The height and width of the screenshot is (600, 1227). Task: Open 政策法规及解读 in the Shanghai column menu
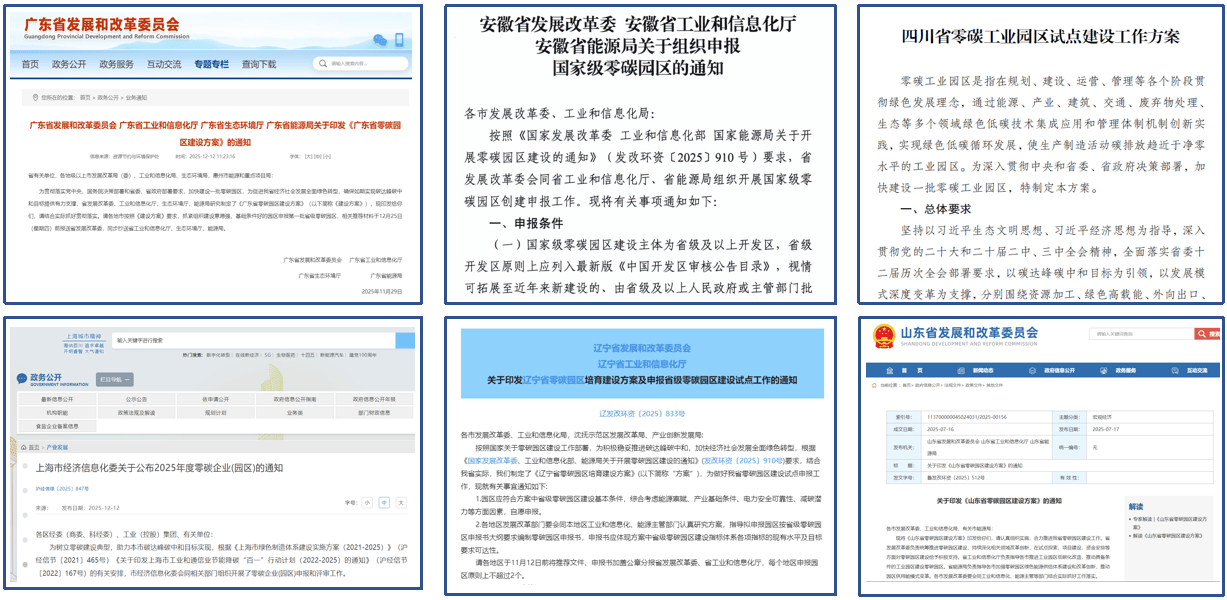coord(137,412)
